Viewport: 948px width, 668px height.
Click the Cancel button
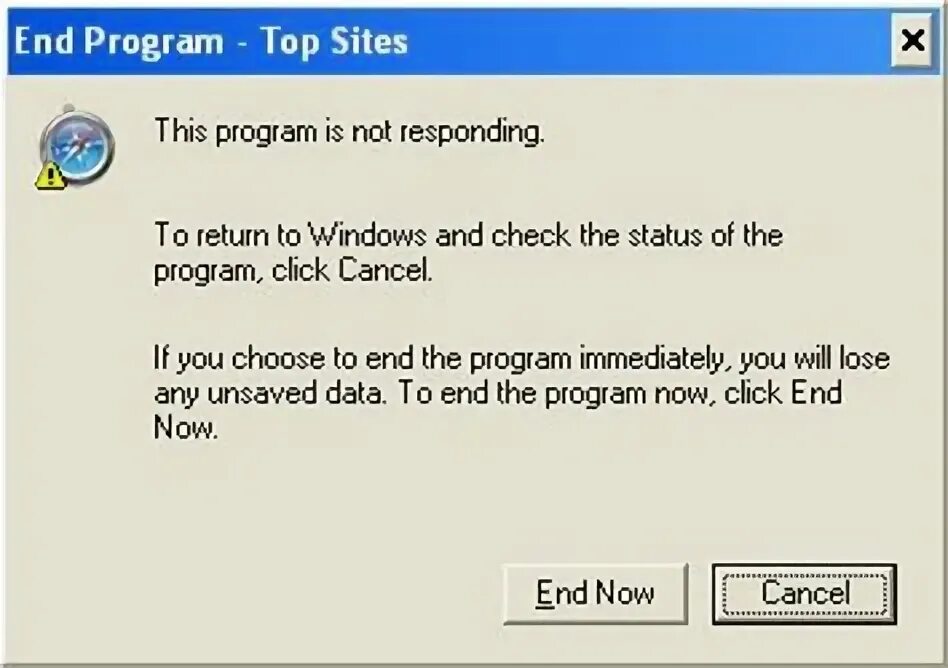tap(805, 594)
